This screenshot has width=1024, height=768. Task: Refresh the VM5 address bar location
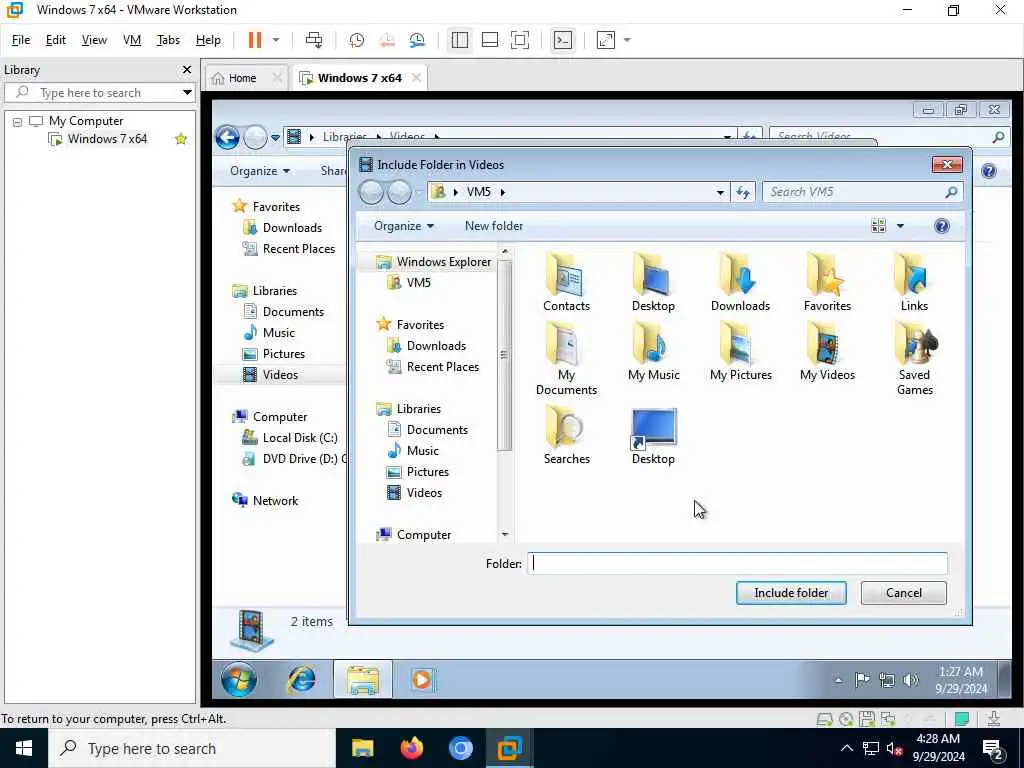click(x=743, y=192)
